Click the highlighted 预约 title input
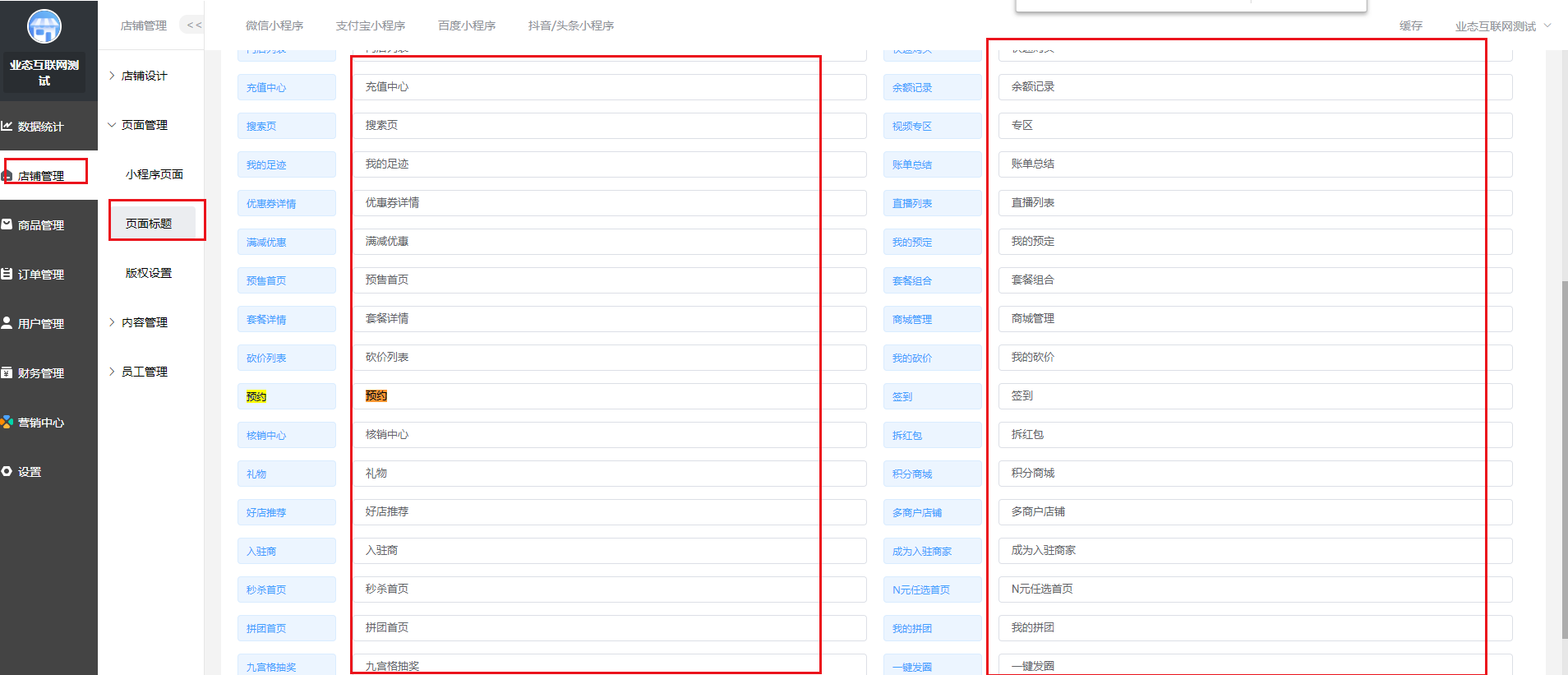Viewport: 1568px width, 675px height. (x=610, y=396)
